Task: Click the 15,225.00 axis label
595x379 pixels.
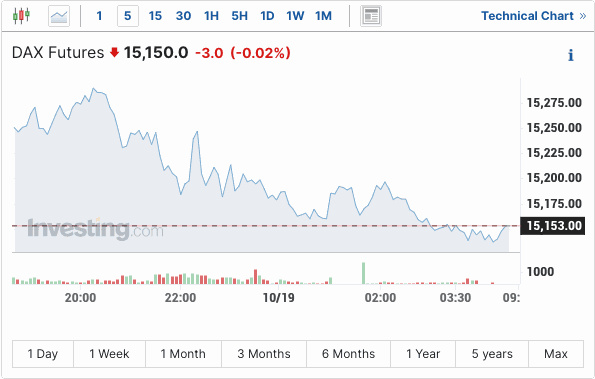Action: click(x=554, y=153)
